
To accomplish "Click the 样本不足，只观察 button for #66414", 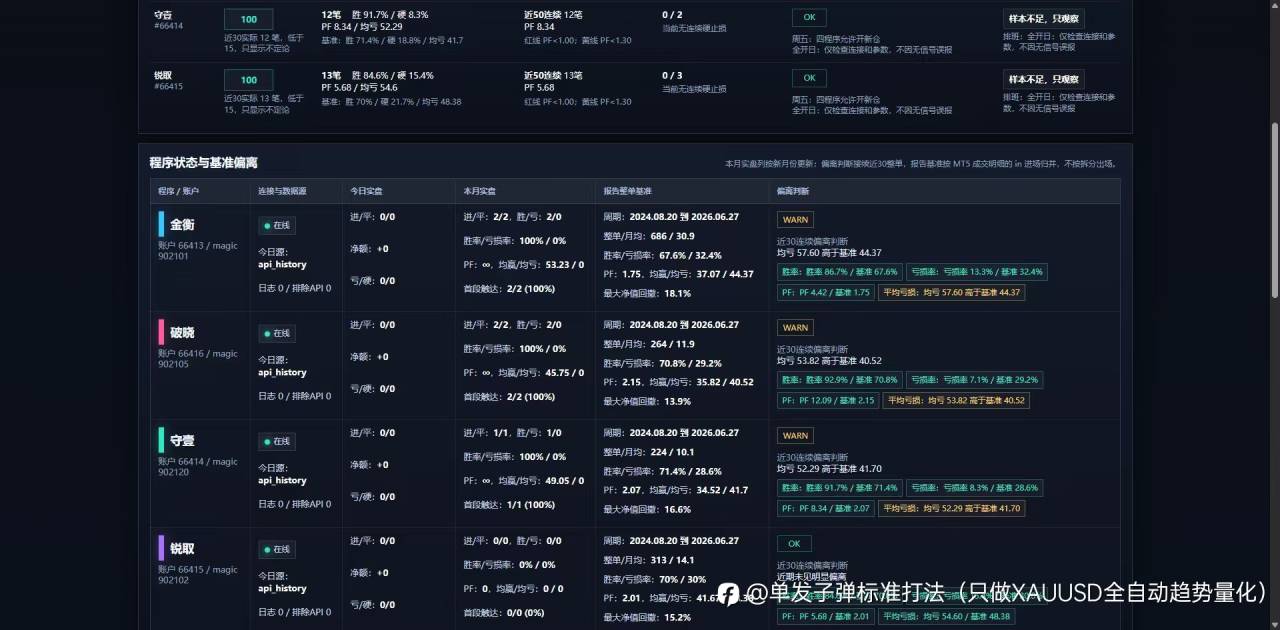I will coord(1044,18).
